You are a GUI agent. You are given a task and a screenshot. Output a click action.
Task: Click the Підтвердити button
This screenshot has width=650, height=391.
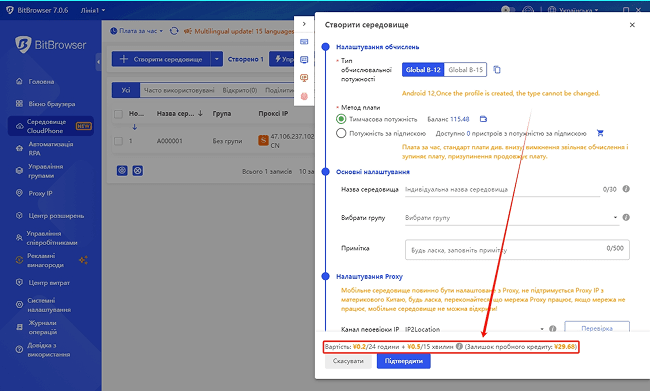[404, 361]
